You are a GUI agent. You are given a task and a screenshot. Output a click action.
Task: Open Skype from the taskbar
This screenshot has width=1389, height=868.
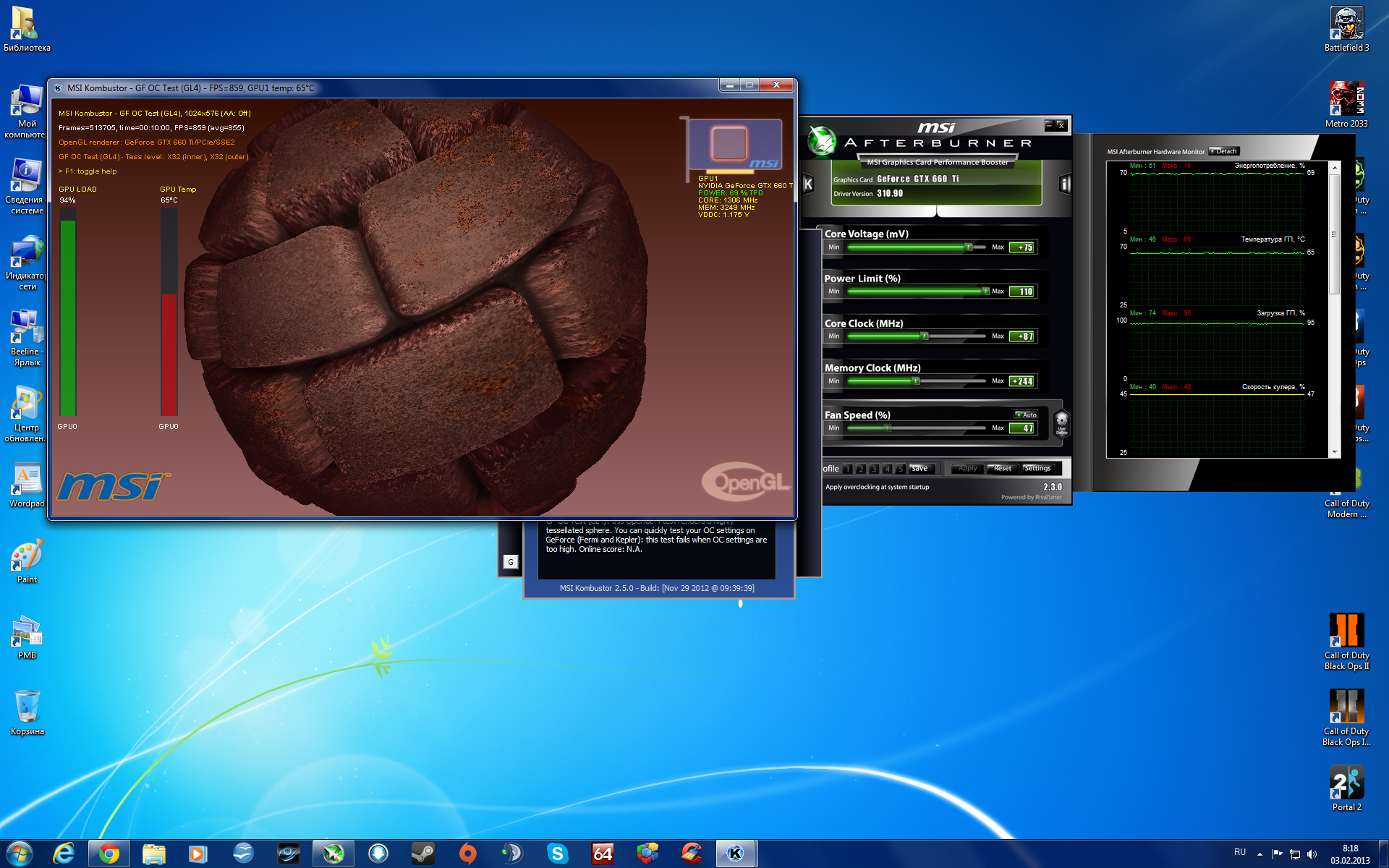pyautogui.click(x=557, y=854)
